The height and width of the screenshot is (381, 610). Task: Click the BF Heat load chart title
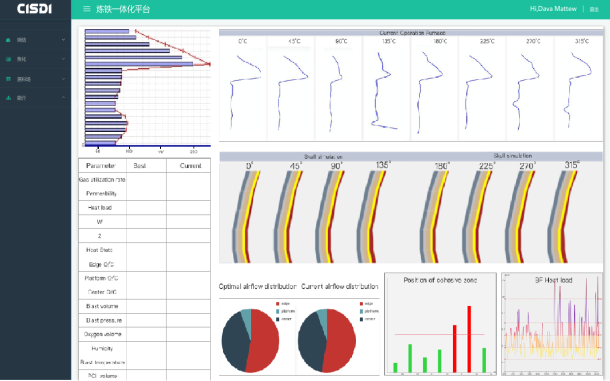pos(553,280)
